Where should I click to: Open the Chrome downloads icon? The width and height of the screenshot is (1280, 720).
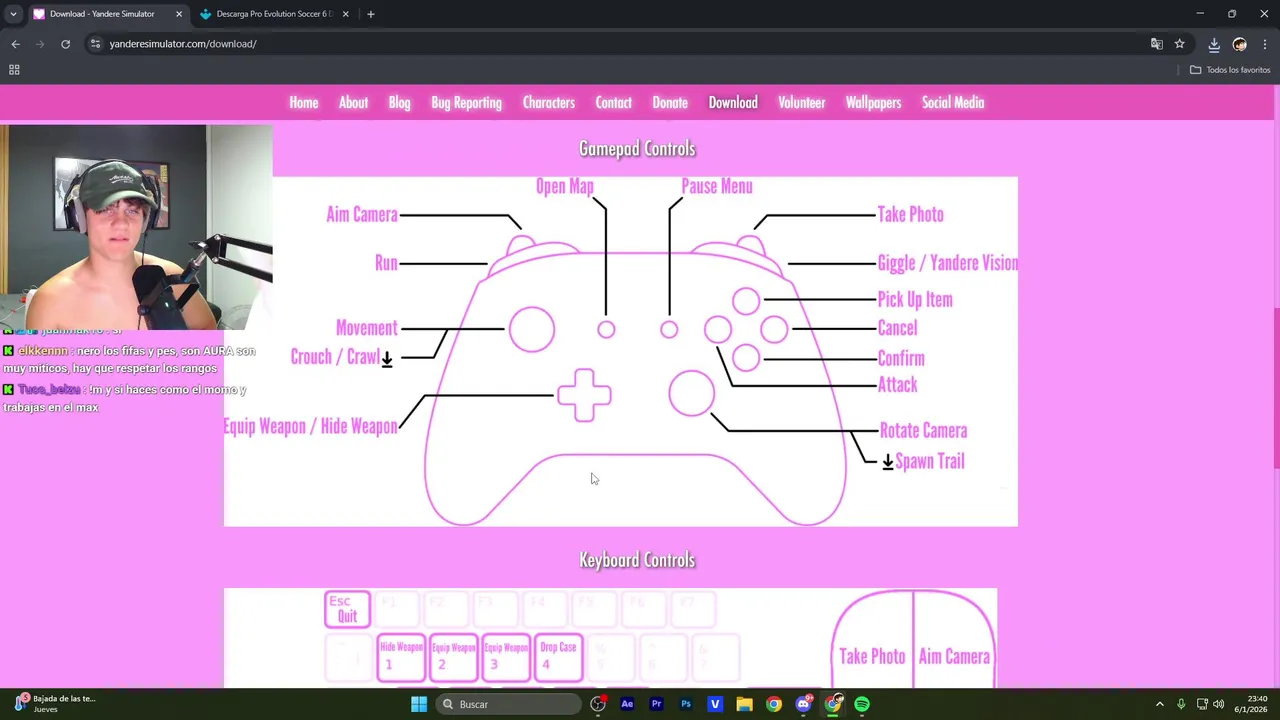tap(1214, 44)
